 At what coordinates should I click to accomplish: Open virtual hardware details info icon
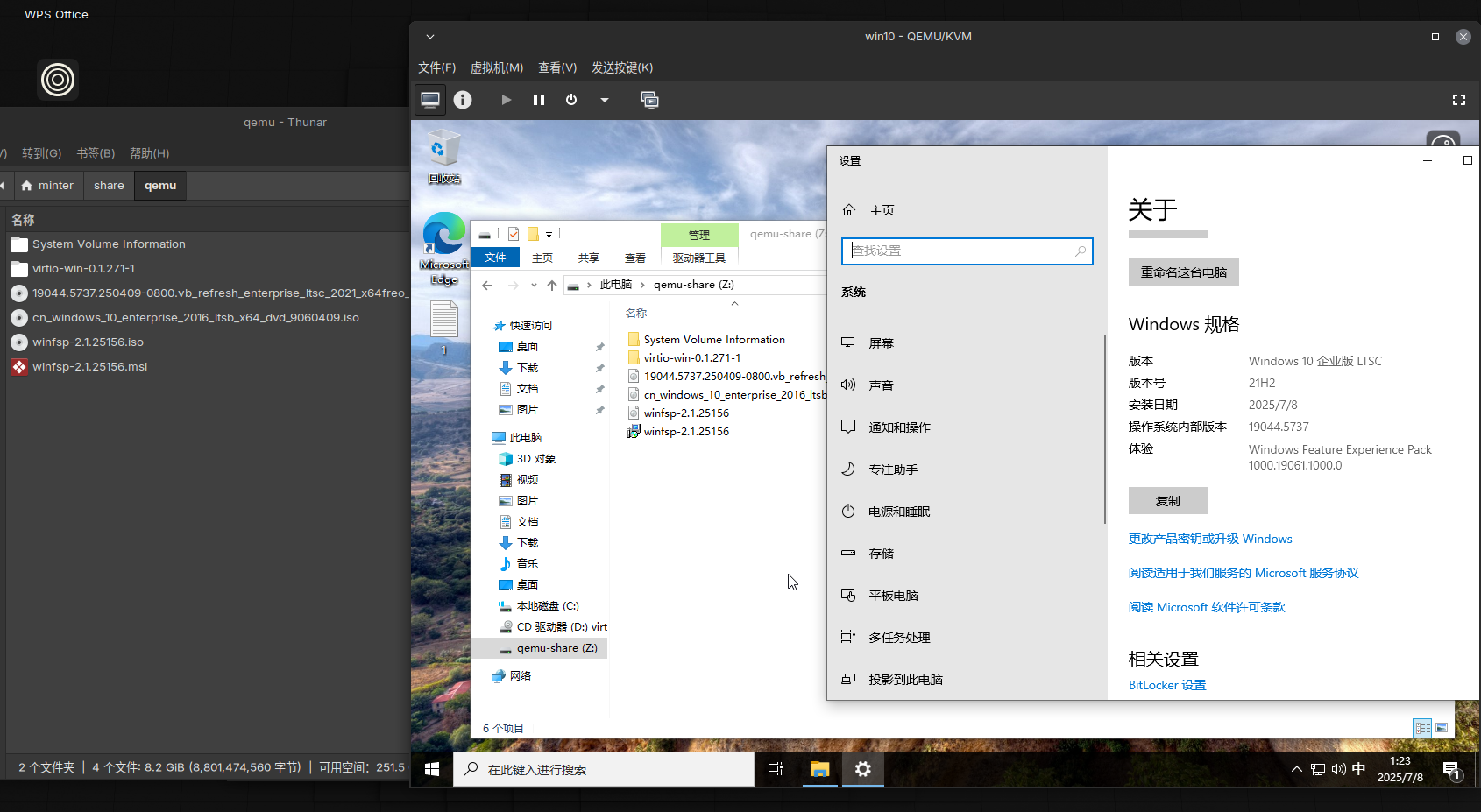[x=463, y=100]
